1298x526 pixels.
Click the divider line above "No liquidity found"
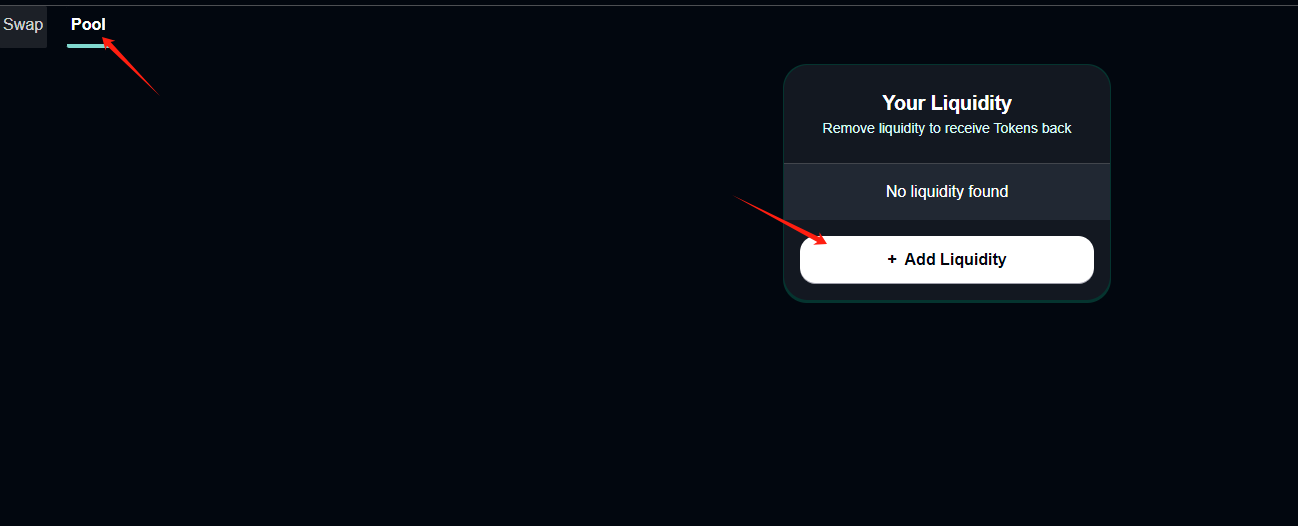click(946, 163)
